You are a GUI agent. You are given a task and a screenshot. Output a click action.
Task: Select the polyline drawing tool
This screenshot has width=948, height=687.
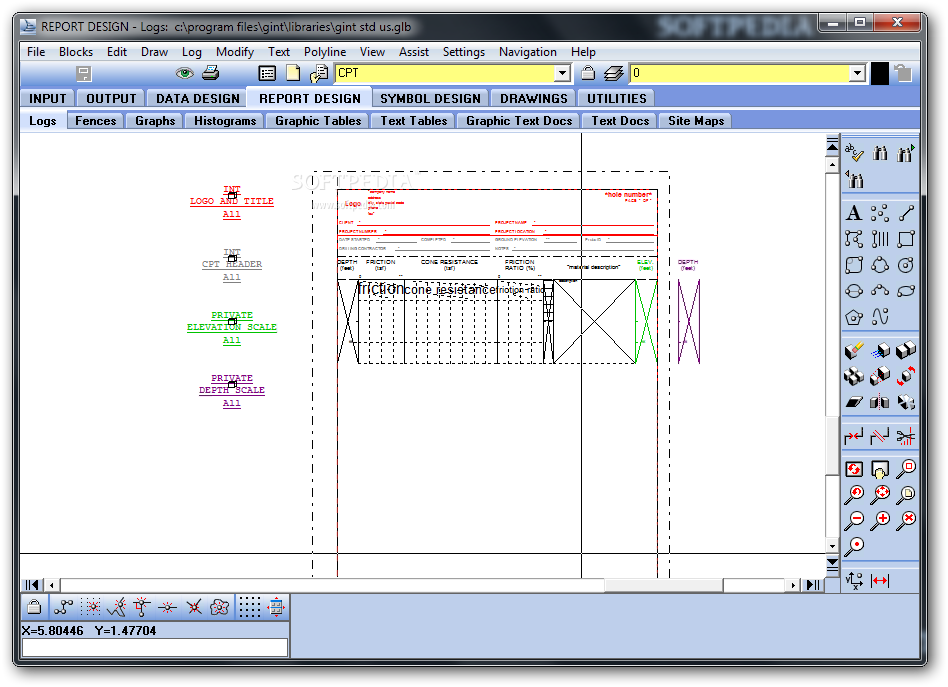pyautogui.click(x=854, y=239)
